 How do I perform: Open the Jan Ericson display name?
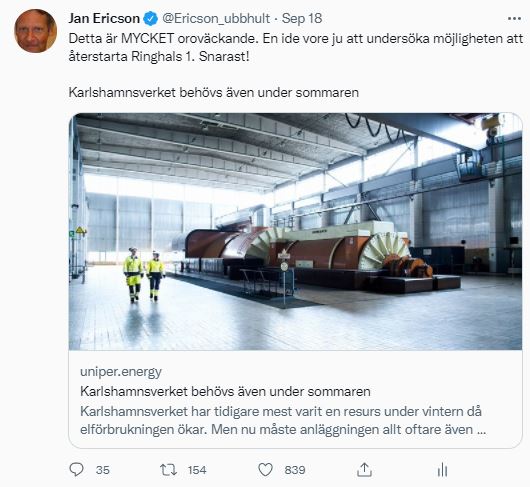tap(104, 18)
